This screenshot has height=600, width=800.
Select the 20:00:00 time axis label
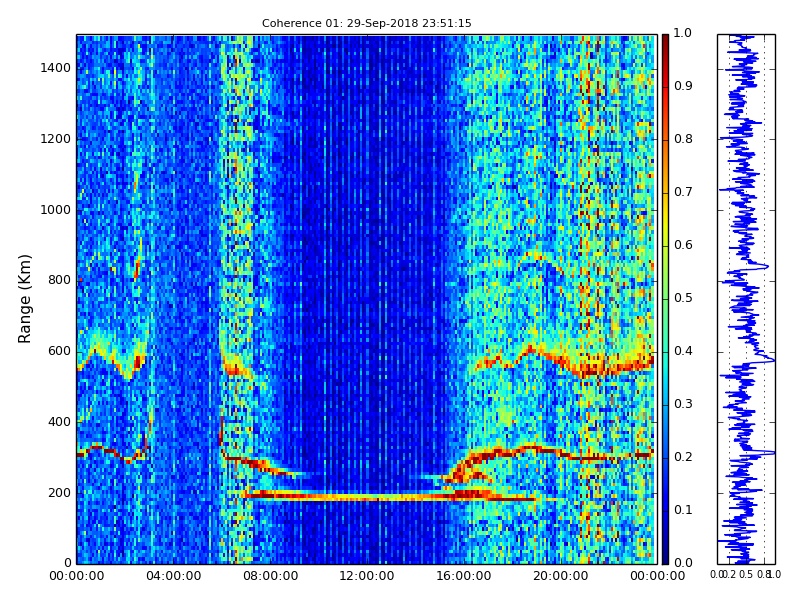pyautogui.click(x=560, y=577)
